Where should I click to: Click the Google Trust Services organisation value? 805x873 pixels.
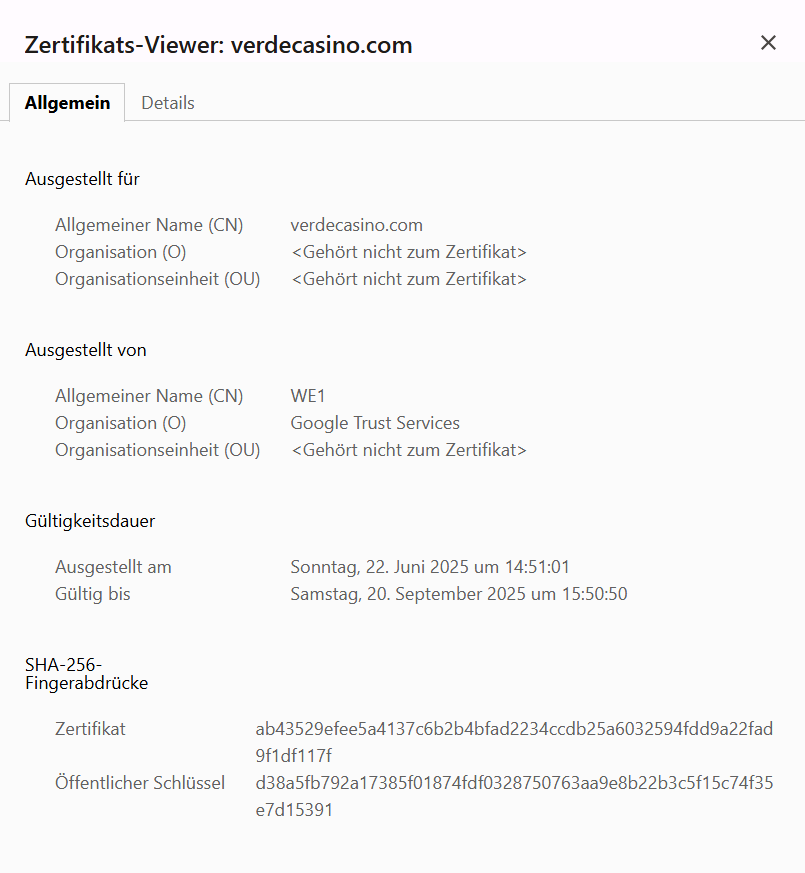375,423
